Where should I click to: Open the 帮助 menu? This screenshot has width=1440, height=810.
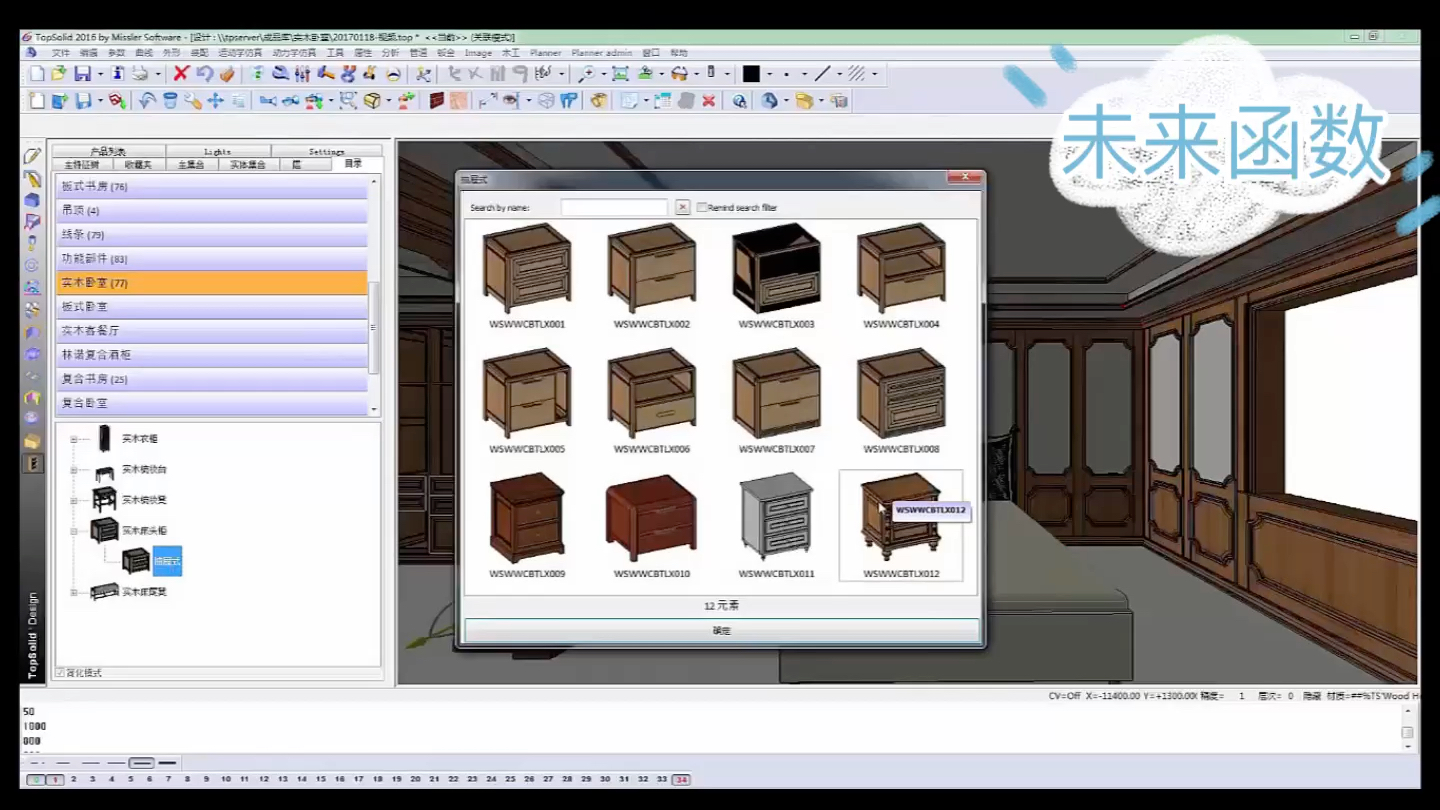click(x=679, y=53)
